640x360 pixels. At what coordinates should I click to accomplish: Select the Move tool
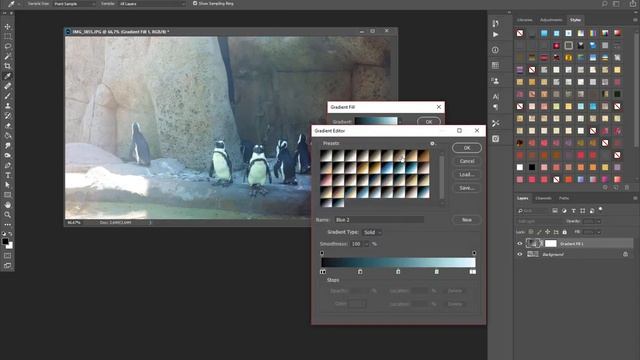7,27
